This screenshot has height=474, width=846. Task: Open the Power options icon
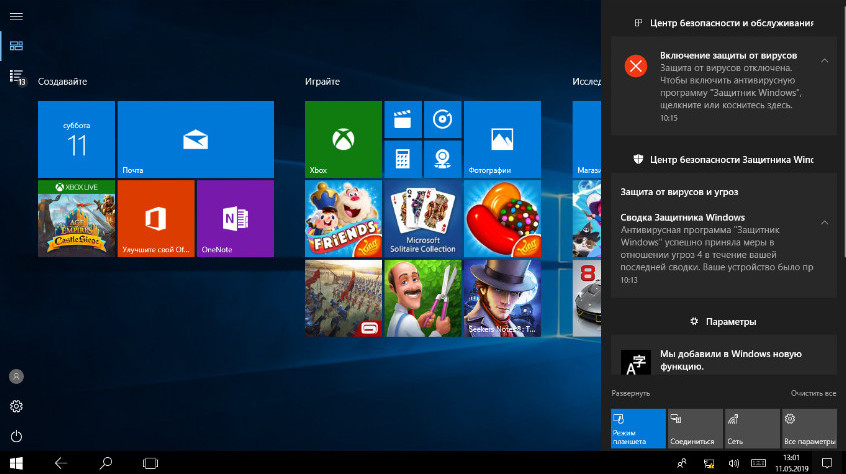[x=16, y=436]
